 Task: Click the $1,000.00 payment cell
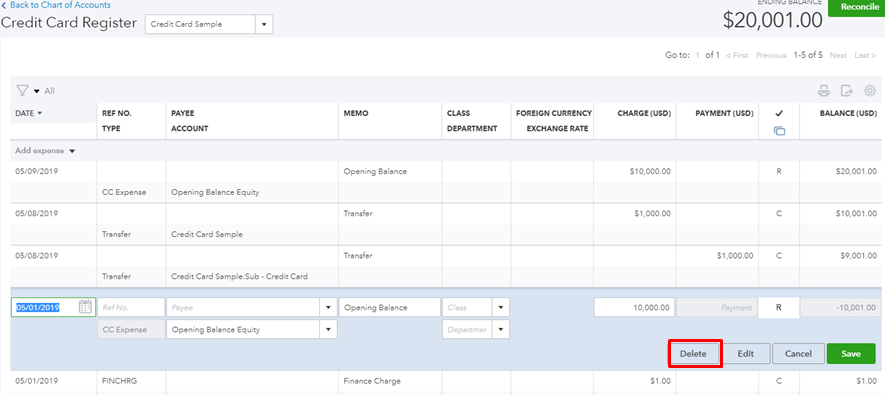click(x=735, y=256)
